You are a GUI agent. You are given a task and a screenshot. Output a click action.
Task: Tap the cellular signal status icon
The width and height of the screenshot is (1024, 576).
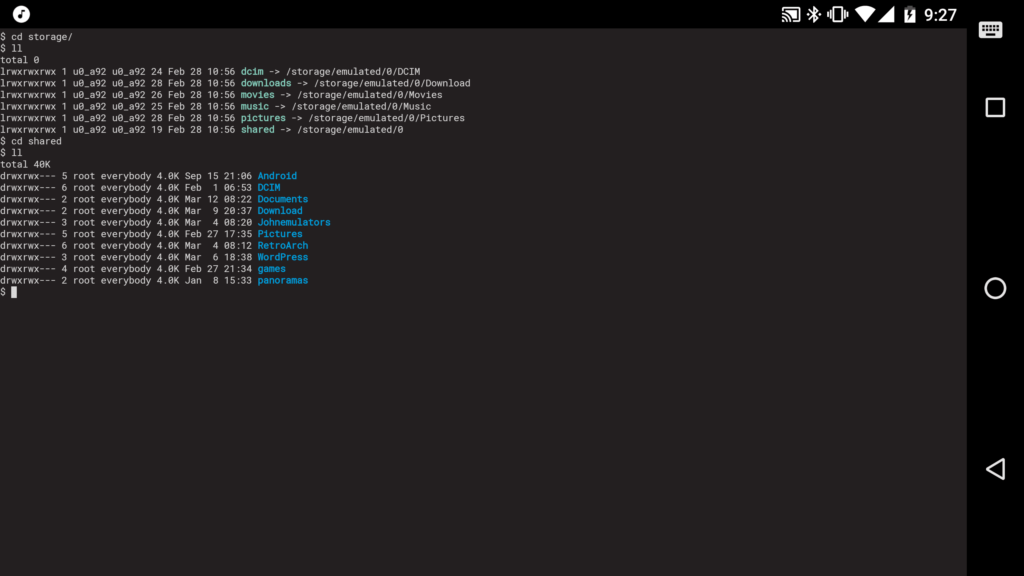(886, 14)
